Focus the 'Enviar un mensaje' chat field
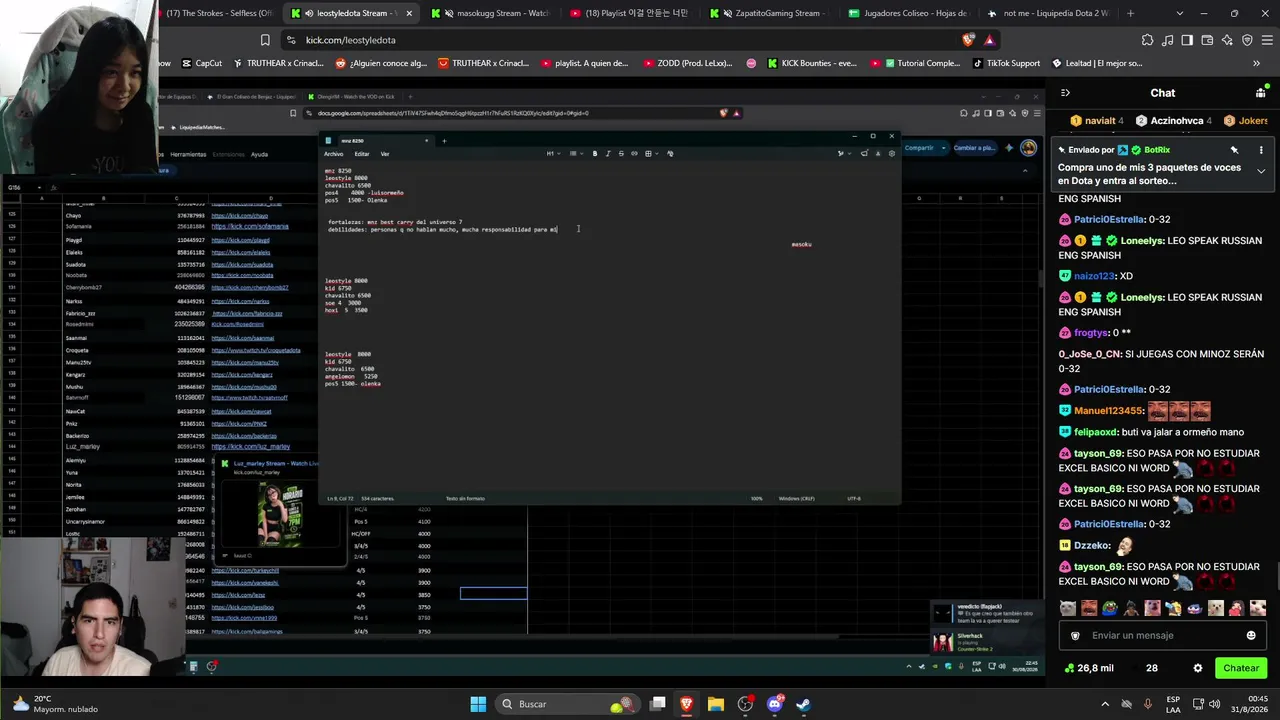The width and height of the screenshot is (1280, 720). click(x=1162, y=635)
